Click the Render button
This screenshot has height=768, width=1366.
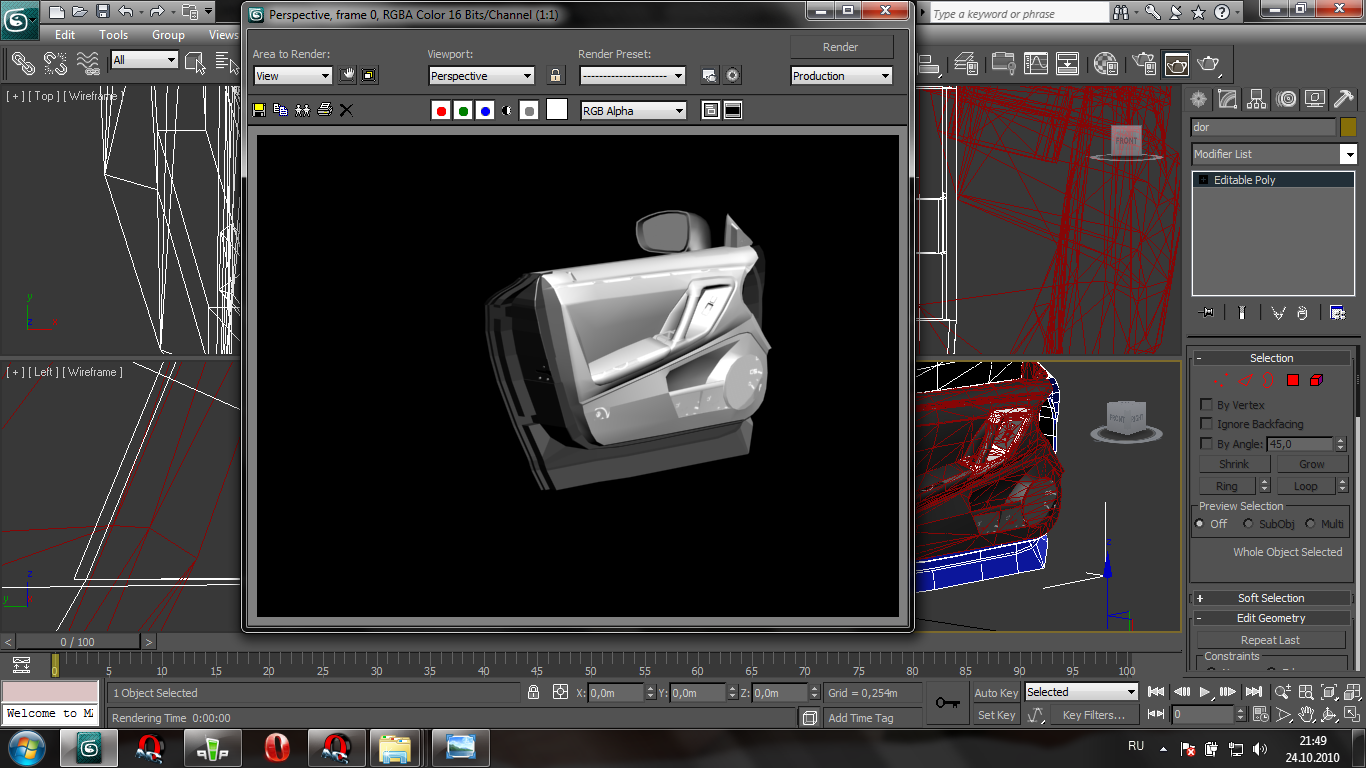pyautogui.click(x=840, y=47)
